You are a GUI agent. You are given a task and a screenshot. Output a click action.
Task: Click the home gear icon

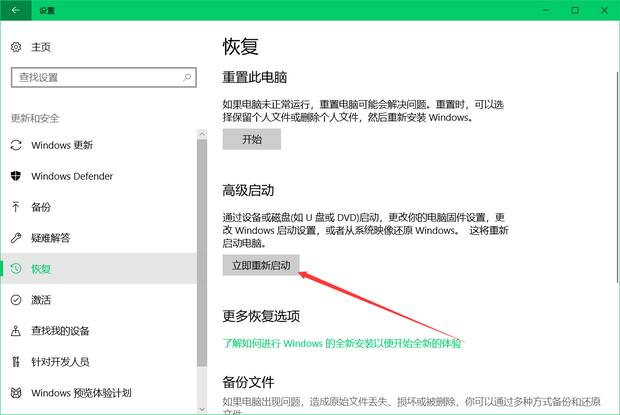click(x=16, y=47)
